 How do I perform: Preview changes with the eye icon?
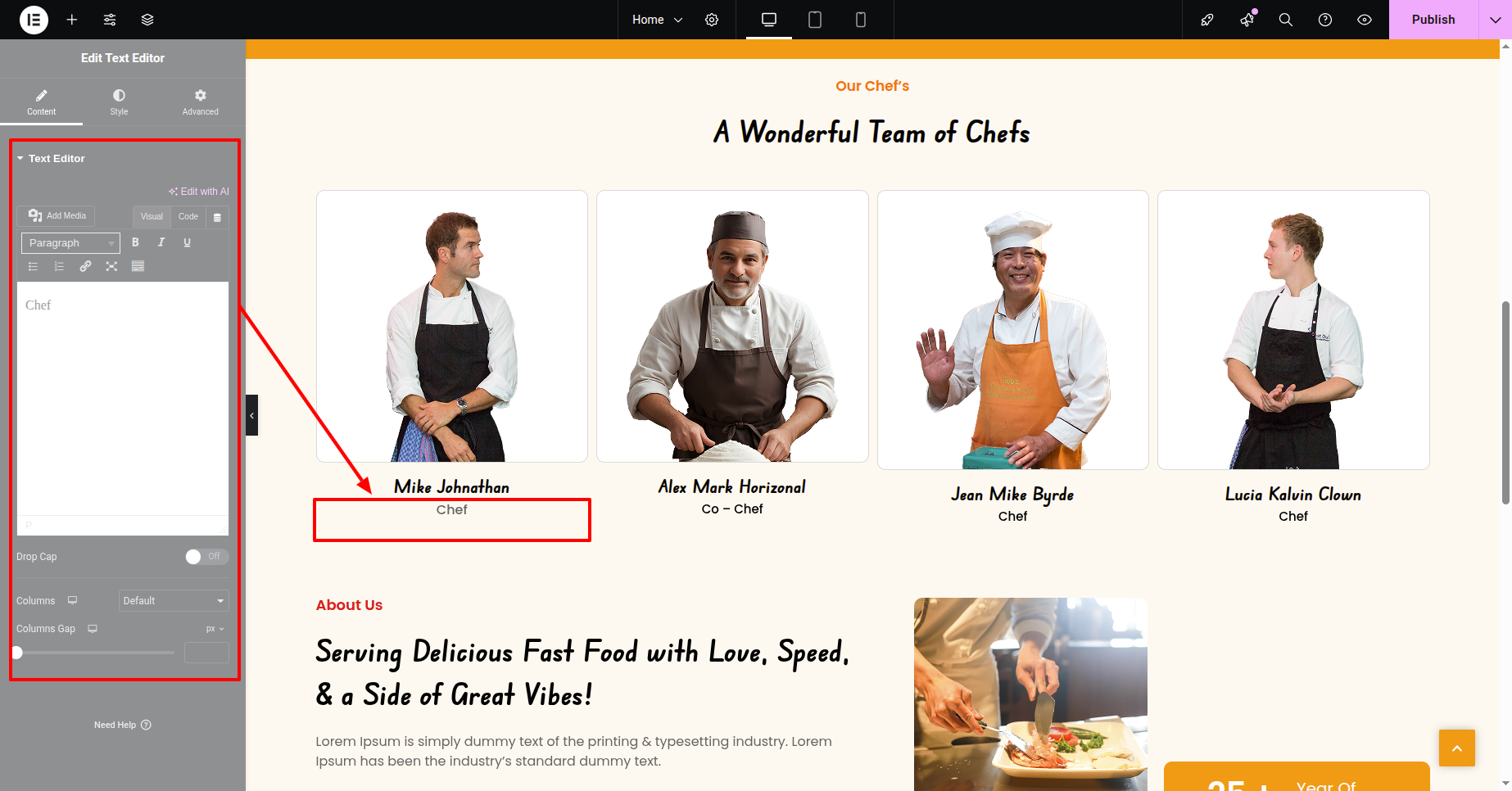(1365, 20)
